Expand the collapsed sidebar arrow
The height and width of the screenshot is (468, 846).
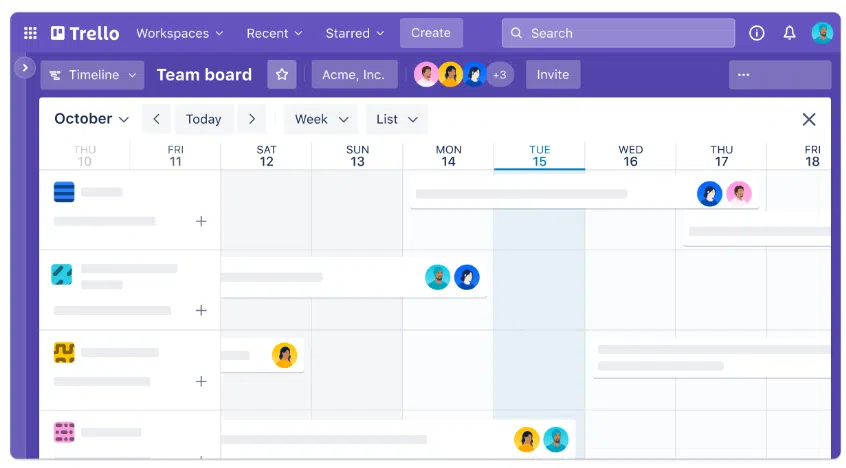(25, 68)
